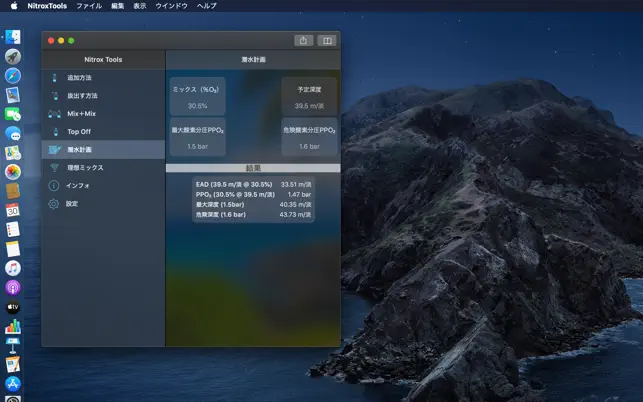Edit the 危険酸素分圧PPO₂ 1.6 bar field
The height and width of the screenshot is (402, 643).
[309, 137]
